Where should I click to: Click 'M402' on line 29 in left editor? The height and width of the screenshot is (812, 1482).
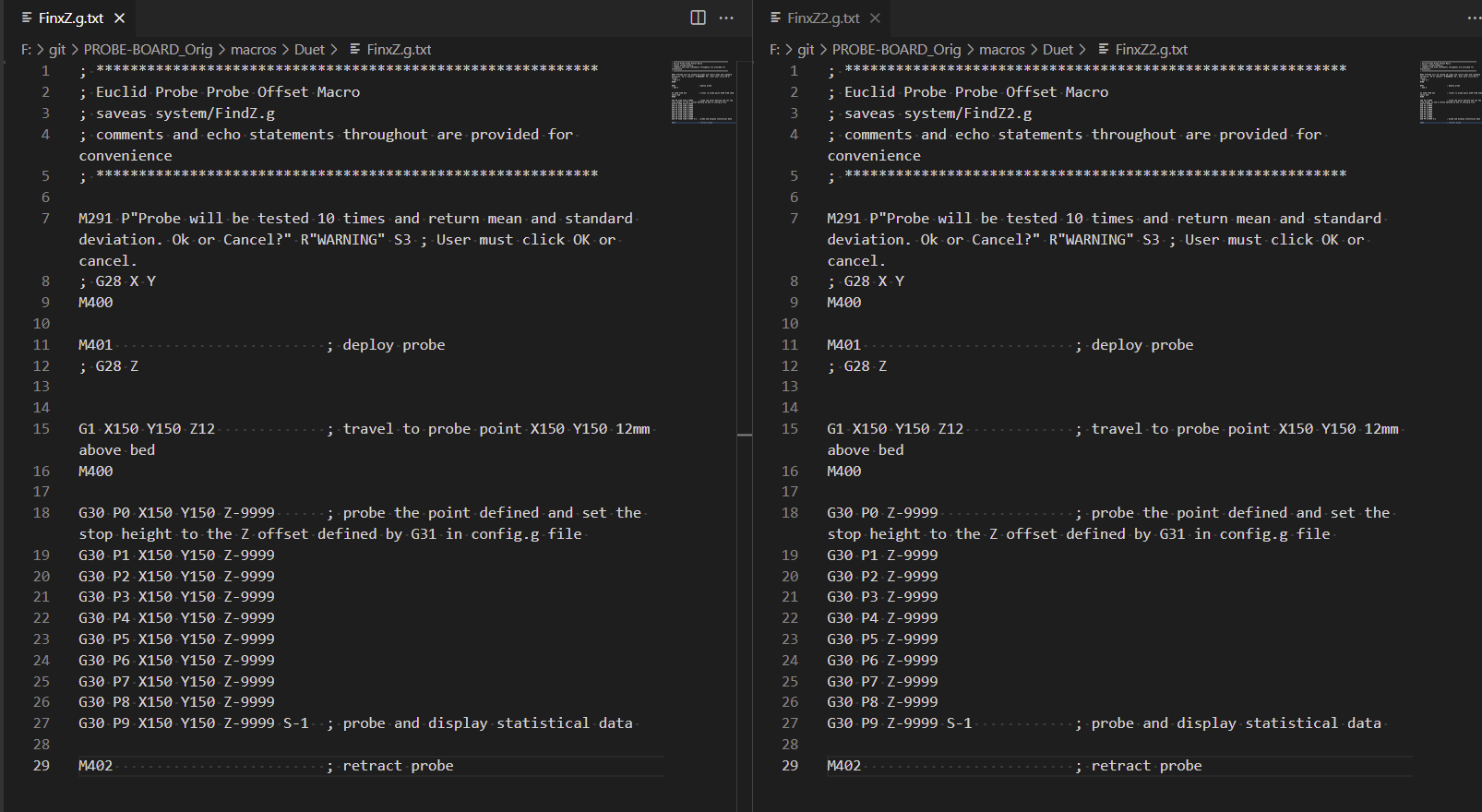coord(95,765)
